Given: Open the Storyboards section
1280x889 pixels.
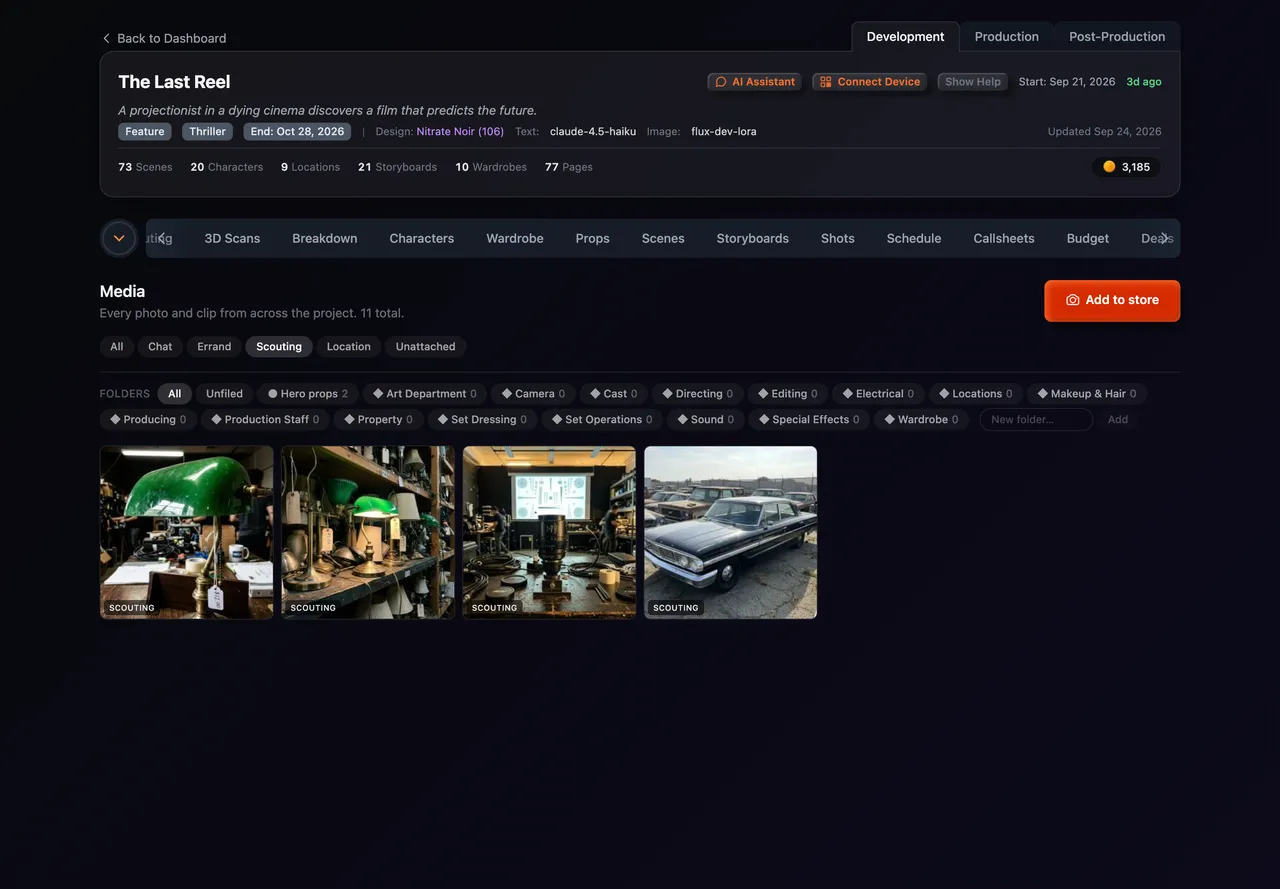Looking at the screenshot, I should [x=752, y=238].
